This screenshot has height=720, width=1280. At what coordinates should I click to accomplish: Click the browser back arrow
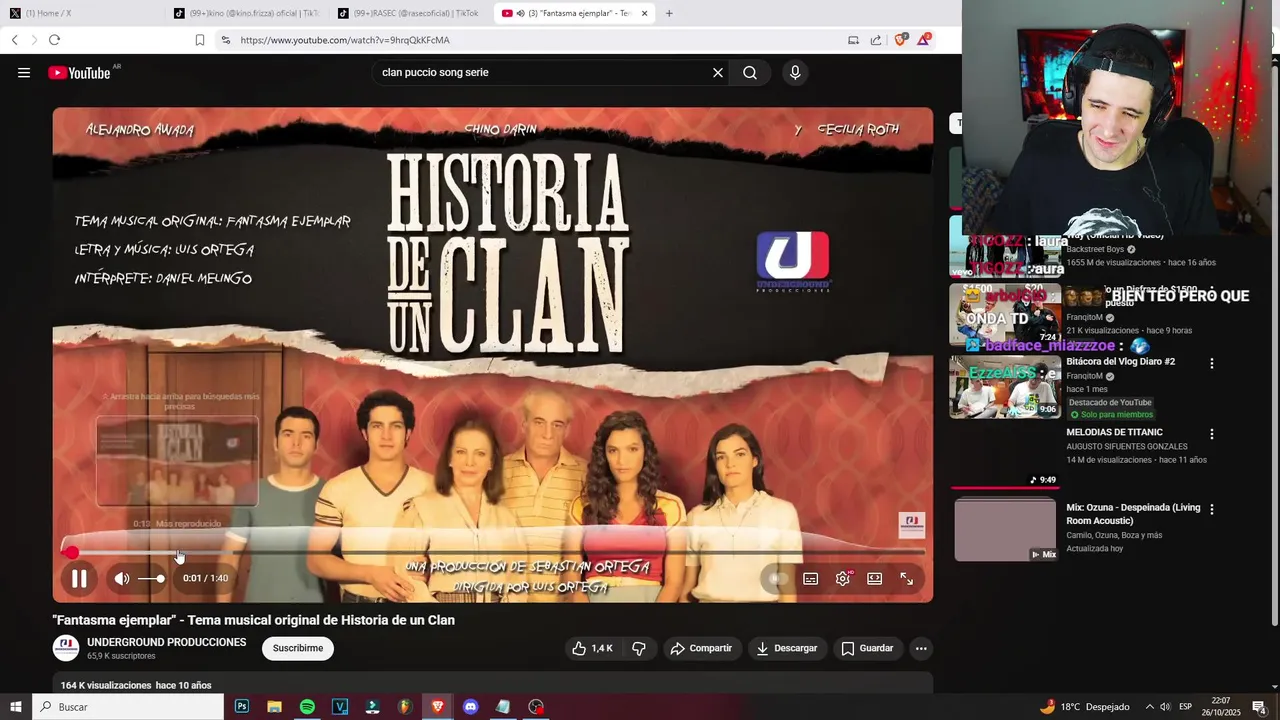tap(14, 40)
